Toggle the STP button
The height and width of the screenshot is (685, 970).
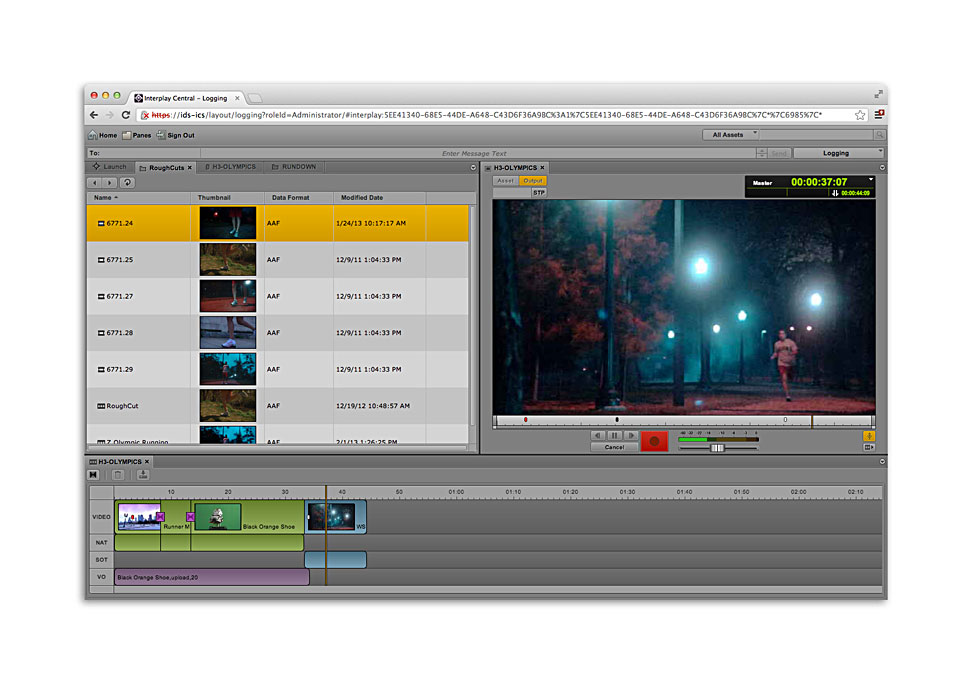point(538,192)
